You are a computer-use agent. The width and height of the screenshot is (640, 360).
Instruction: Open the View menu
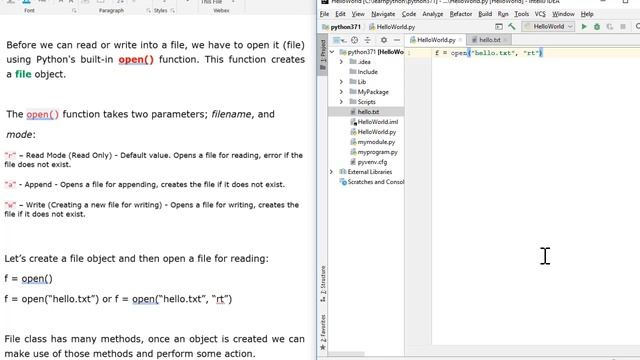(358, 14)
